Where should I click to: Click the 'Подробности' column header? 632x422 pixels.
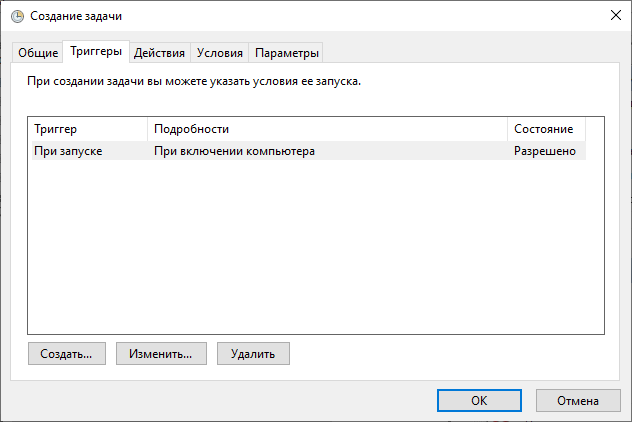click(328, 130)
